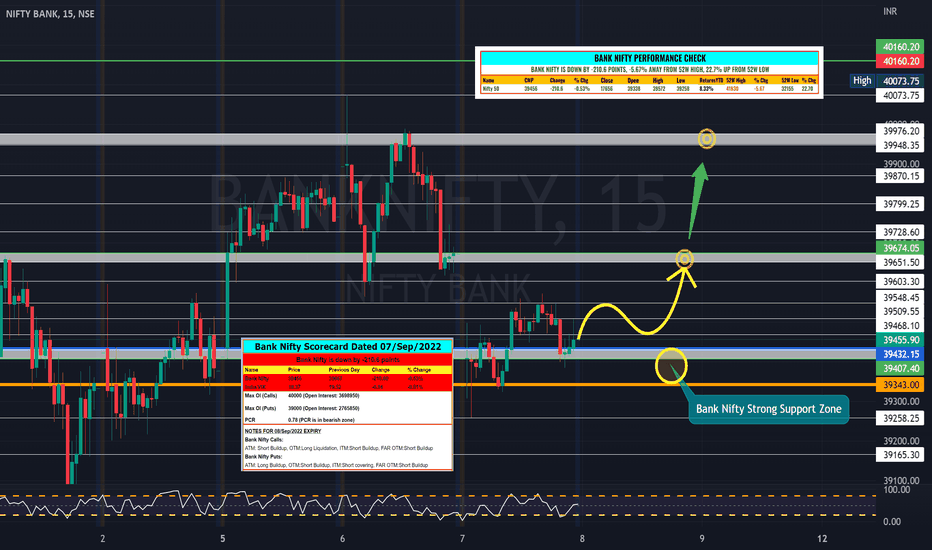Select the green 39407.40 price label

[x=900, y=368]
